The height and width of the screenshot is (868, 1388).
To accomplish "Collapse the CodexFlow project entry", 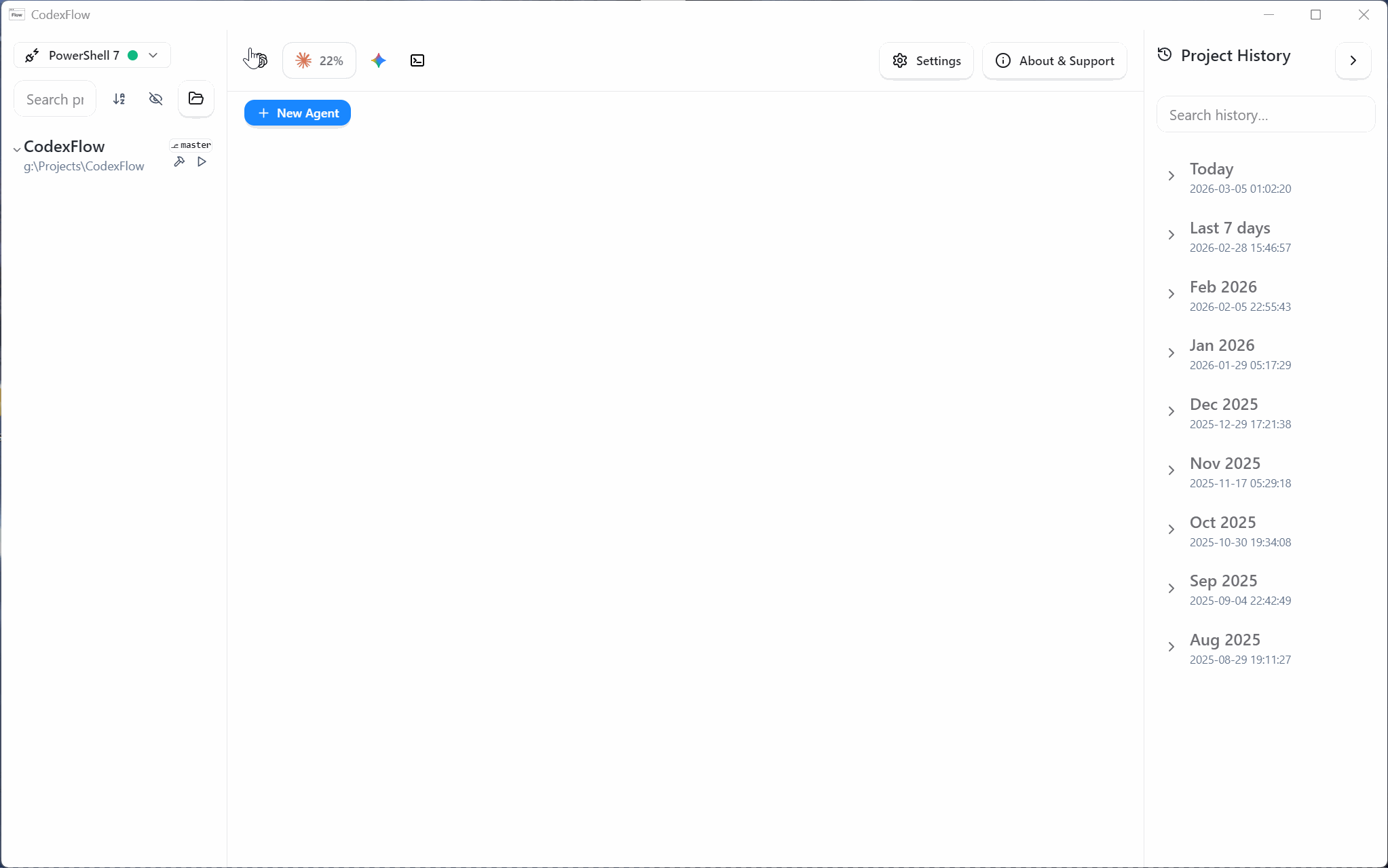I will (x=16, y=147).
